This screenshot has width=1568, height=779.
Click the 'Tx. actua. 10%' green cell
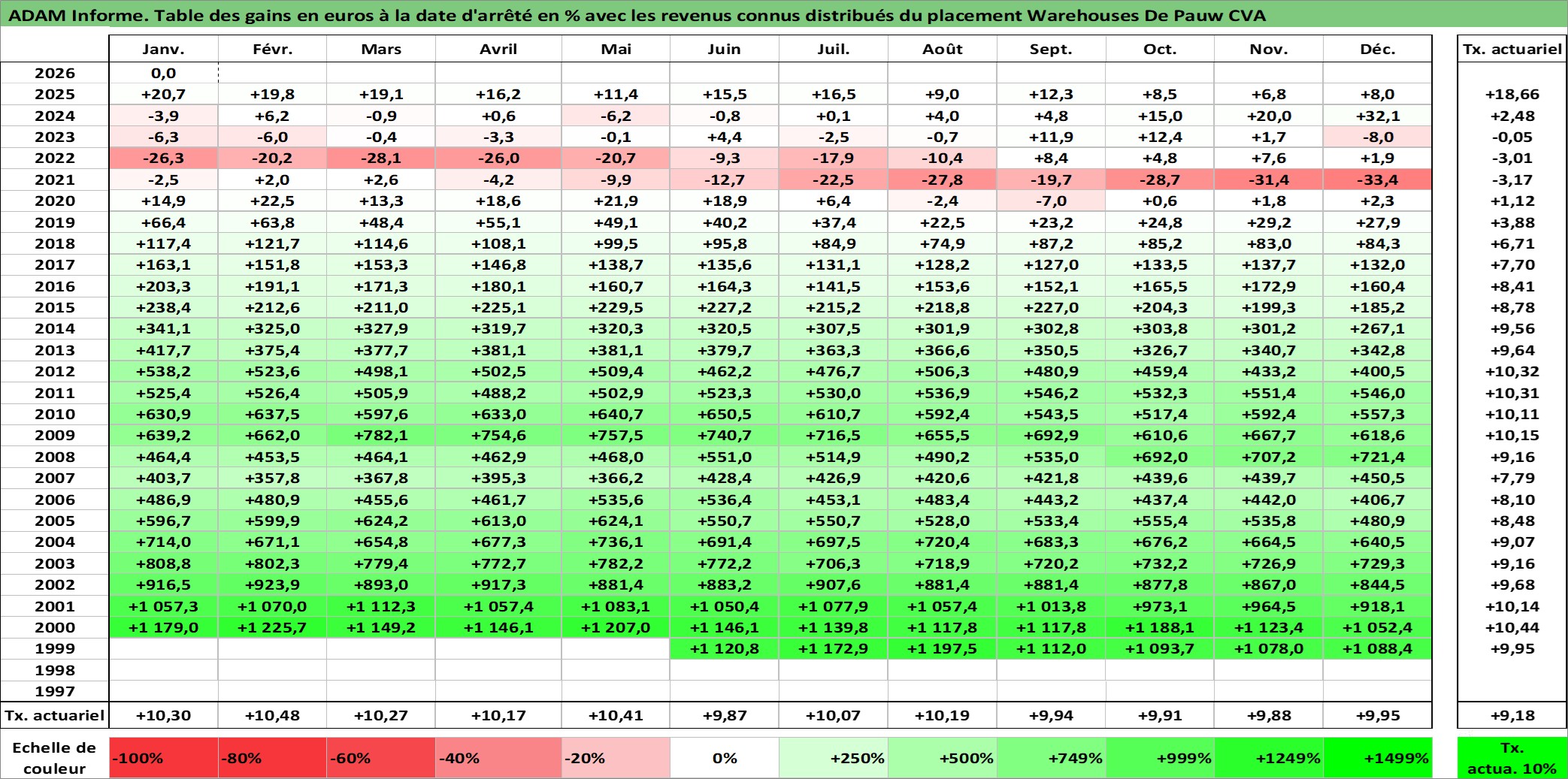click(1512, 758)
